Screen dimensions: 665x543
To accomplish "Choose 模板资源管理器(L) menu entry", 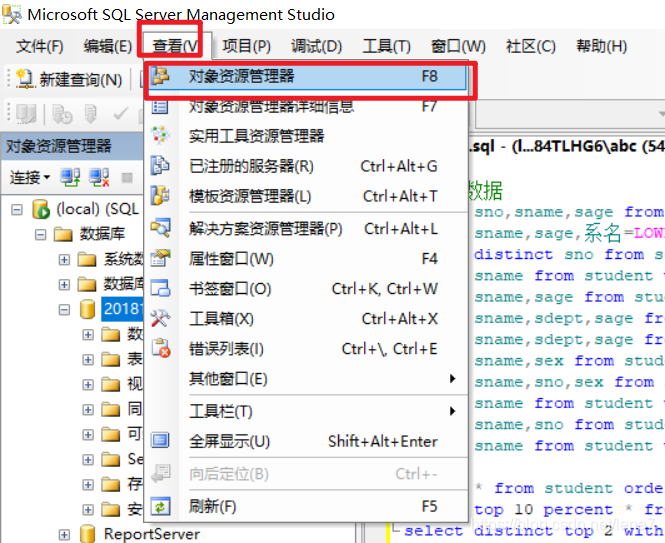I will [307, 196].
